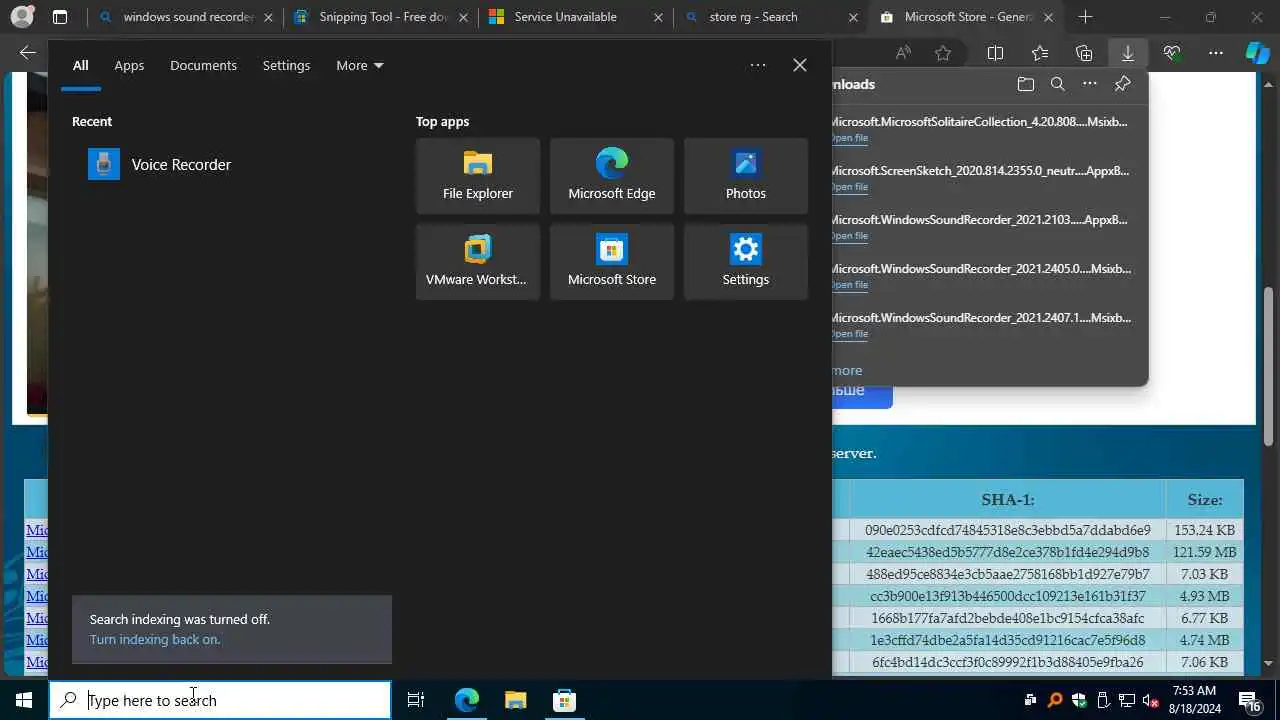Open Edge profile avatar icon
Screen dimensions: 1280x720
pyautogui.click(x=22, y=17)
